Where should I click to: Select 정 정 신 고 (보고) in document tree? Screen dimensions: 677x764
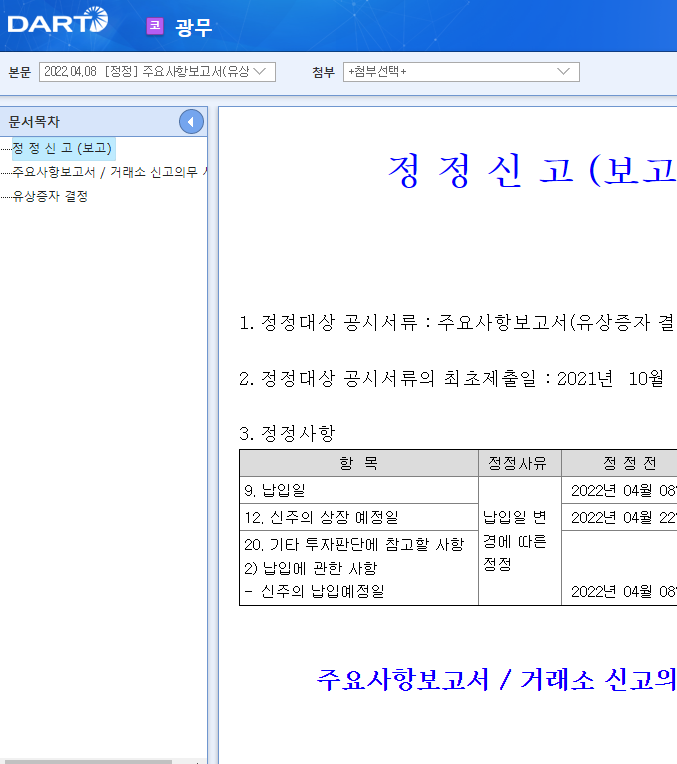[x=62, y=148]
